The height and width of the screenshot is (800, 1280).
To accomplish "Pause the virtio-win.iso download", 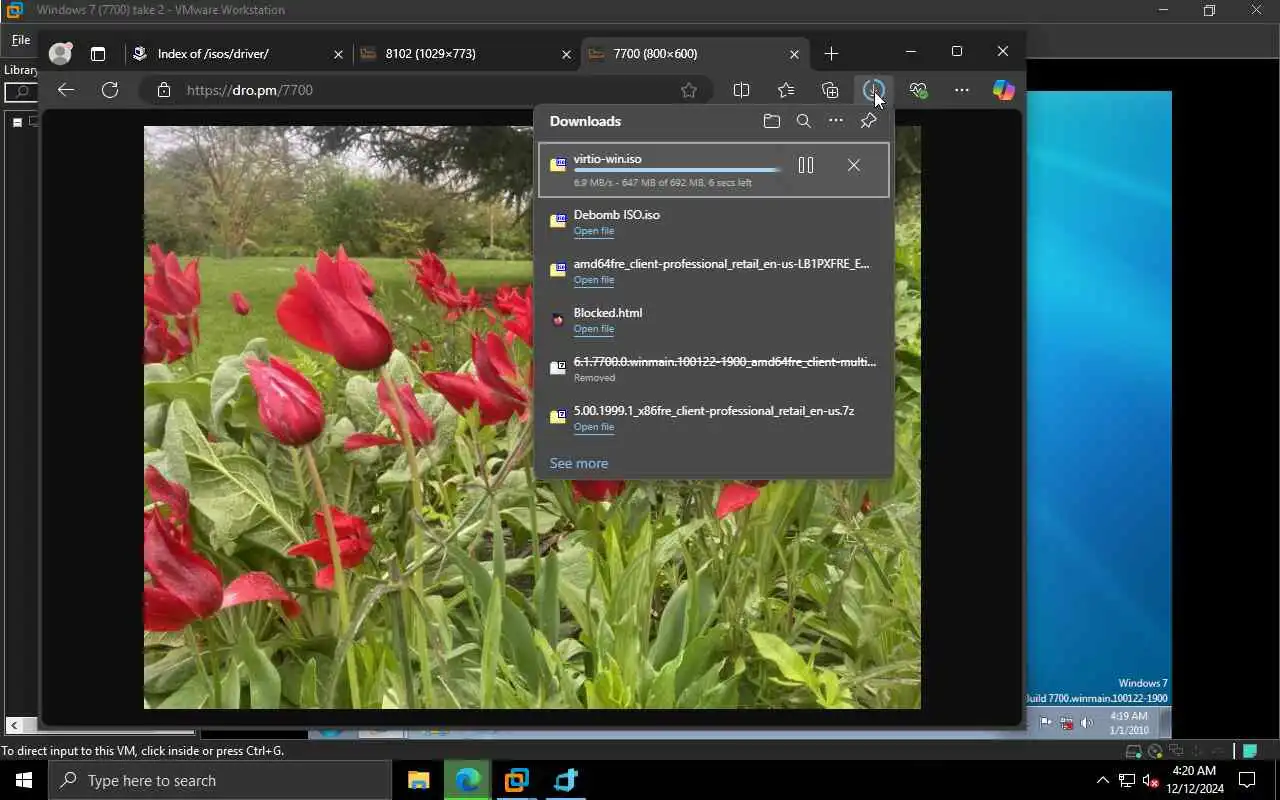I will tap(806, 166).
